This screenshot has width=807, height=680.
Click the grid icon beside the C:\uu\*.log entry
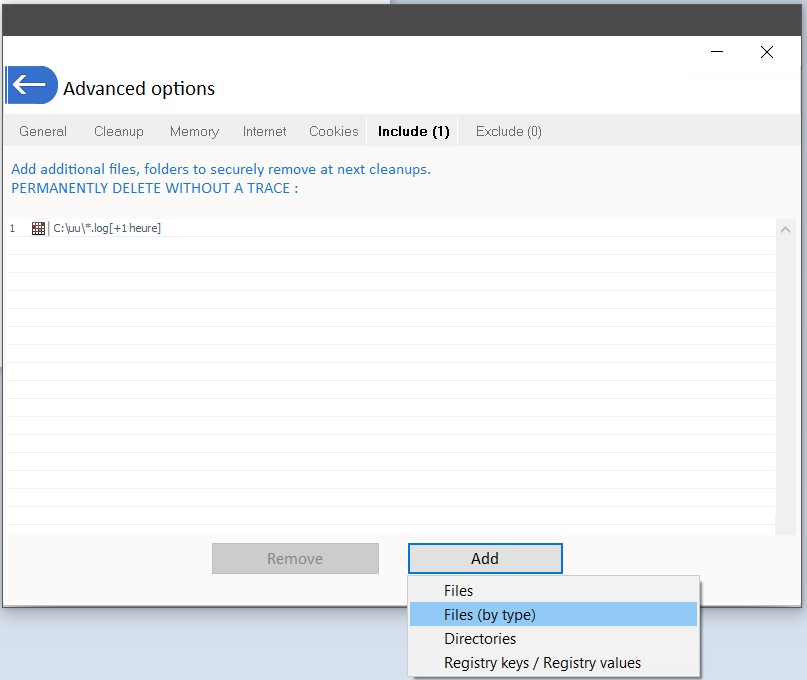tap(38, 228)
